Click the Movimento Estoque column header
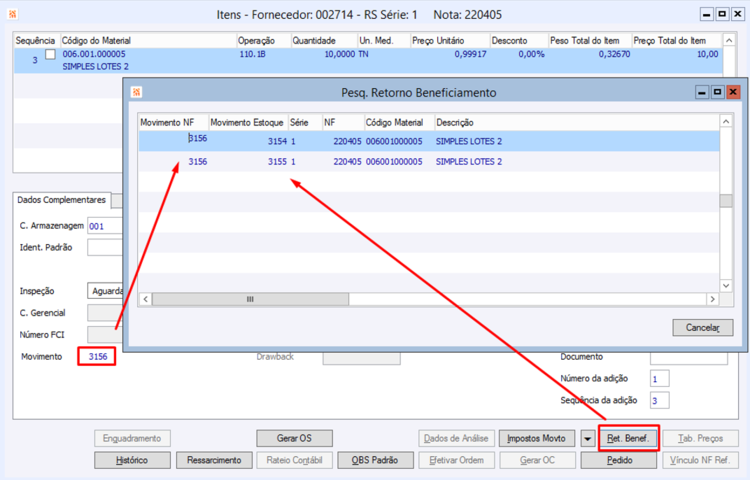The height and width of the screenshot is (480, 750). [x=248, y=122]
